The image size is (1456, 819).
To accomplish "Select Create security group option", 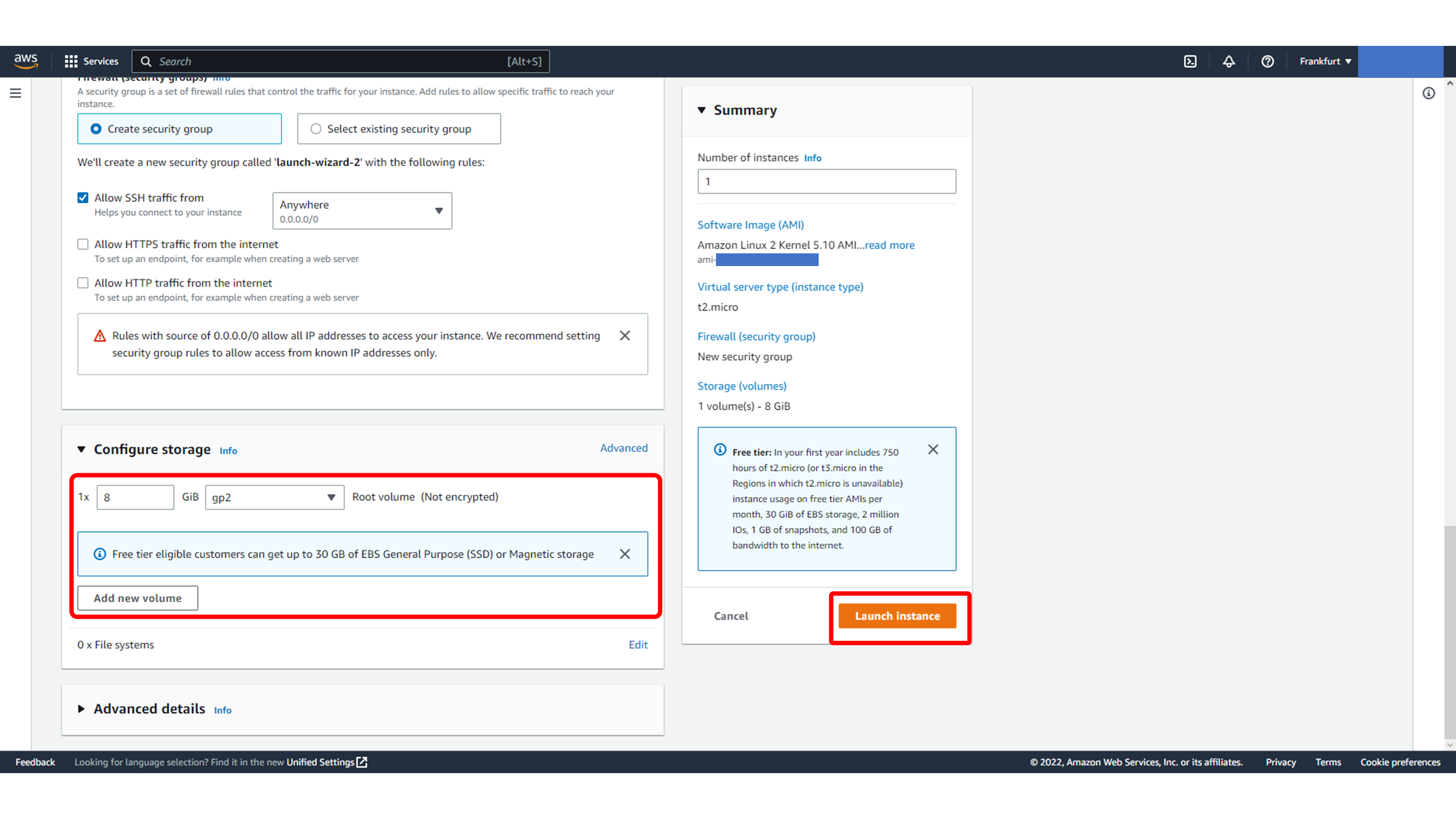I will tap(179, 129).
